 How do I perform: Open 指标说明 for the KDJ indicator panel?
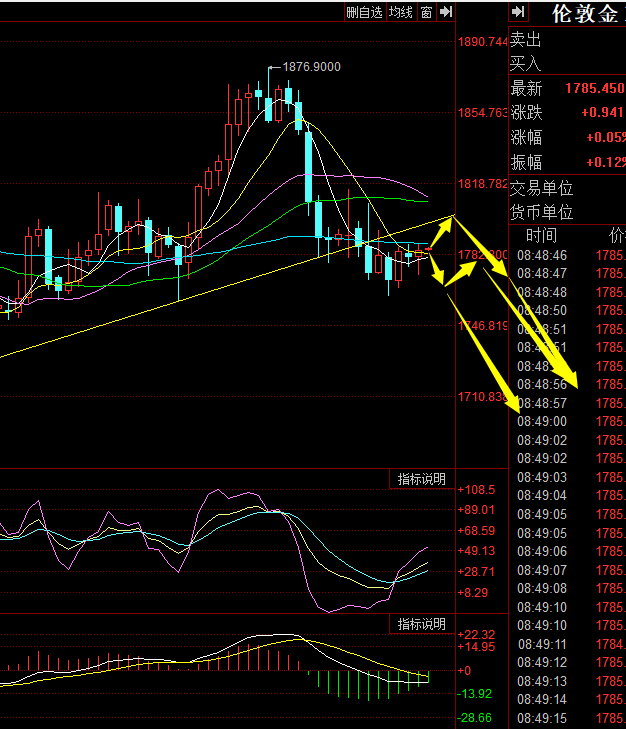pos(422,479)
